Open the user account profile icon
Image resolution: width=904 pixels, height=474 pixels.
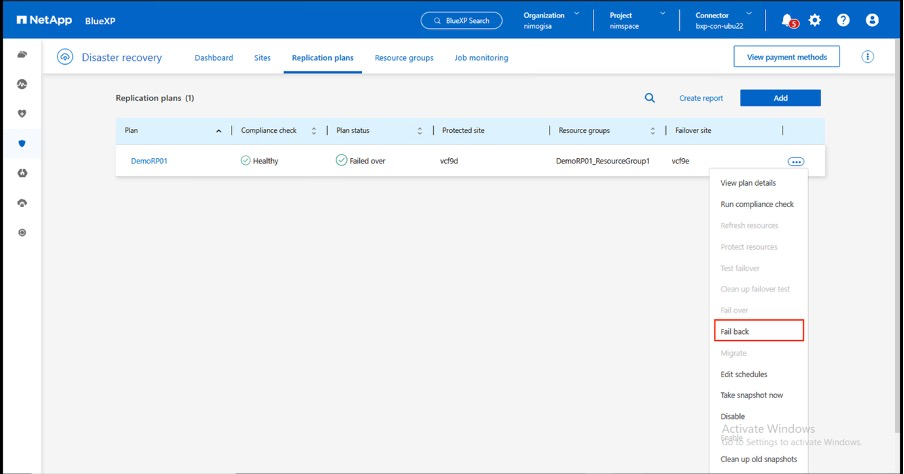point(872,20)
